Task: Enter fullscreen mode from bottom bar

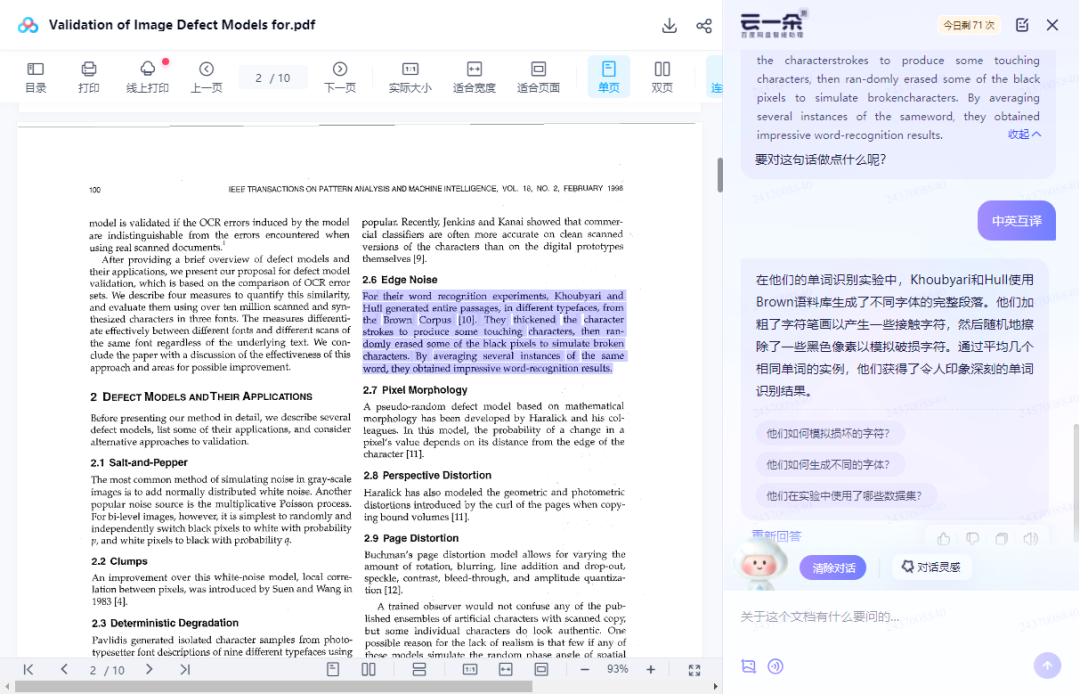Action: coord(694,670)
